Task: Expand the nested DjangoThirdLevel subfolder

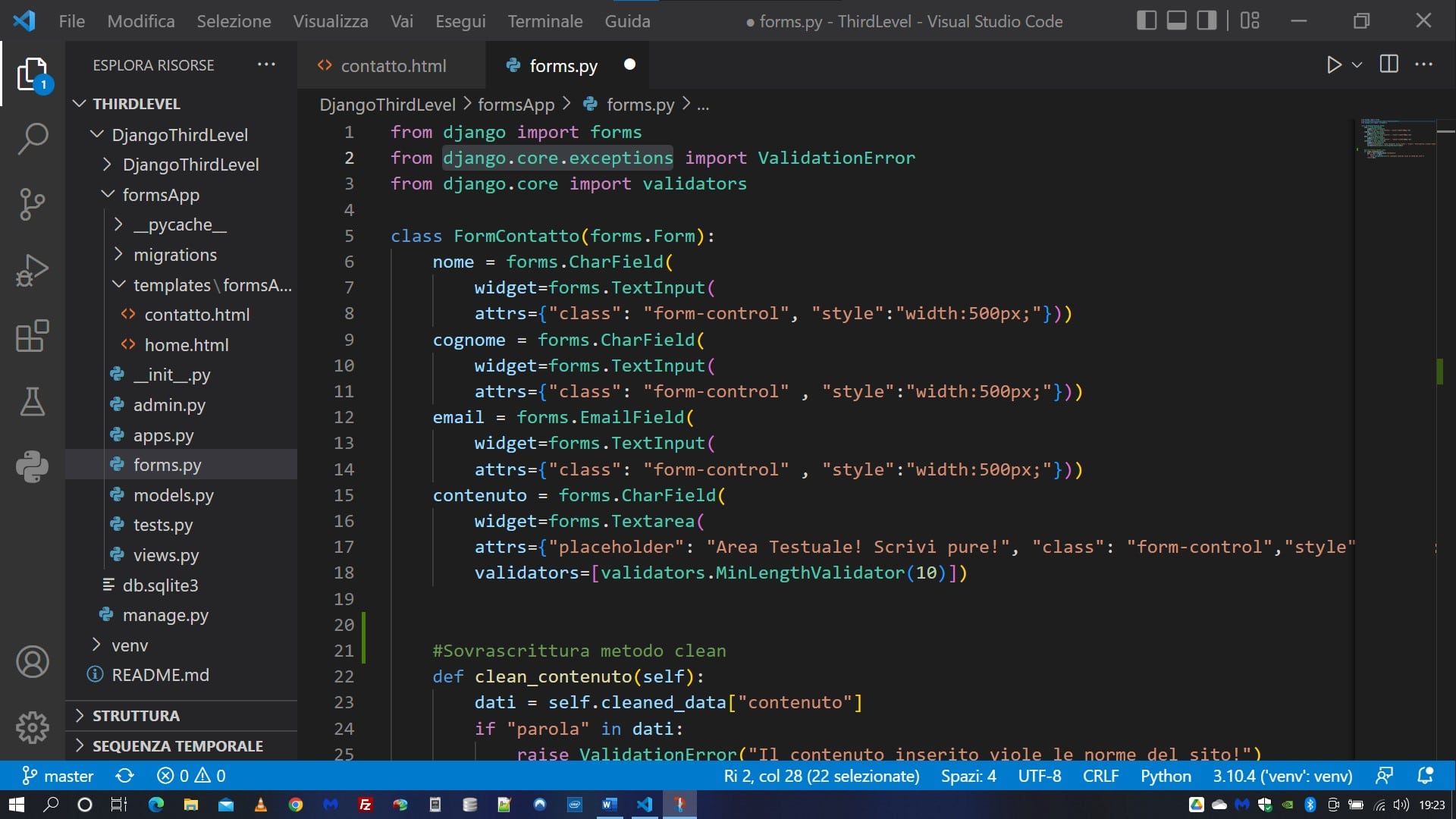Action: click(x=107, y=165)
